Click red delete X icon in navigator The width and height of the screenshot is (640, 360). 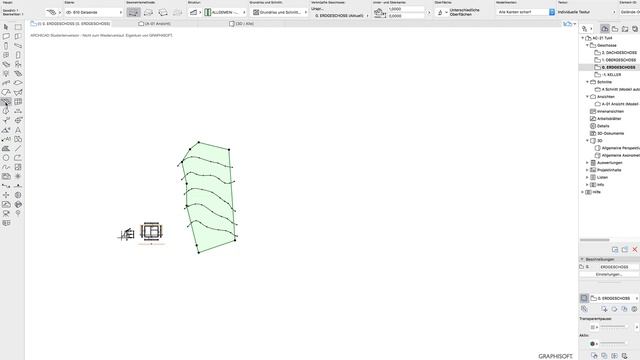[x=635, y=249]
